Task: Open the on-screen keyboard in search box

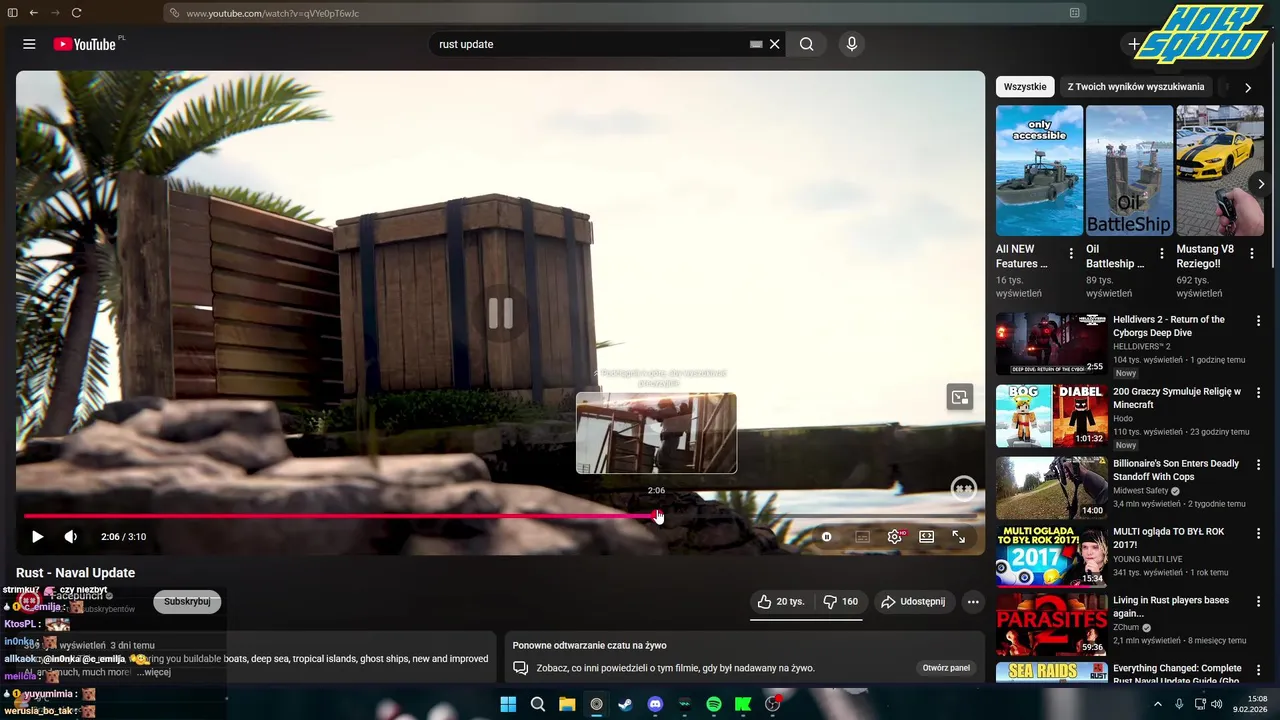Action: (x=756, y=44)
